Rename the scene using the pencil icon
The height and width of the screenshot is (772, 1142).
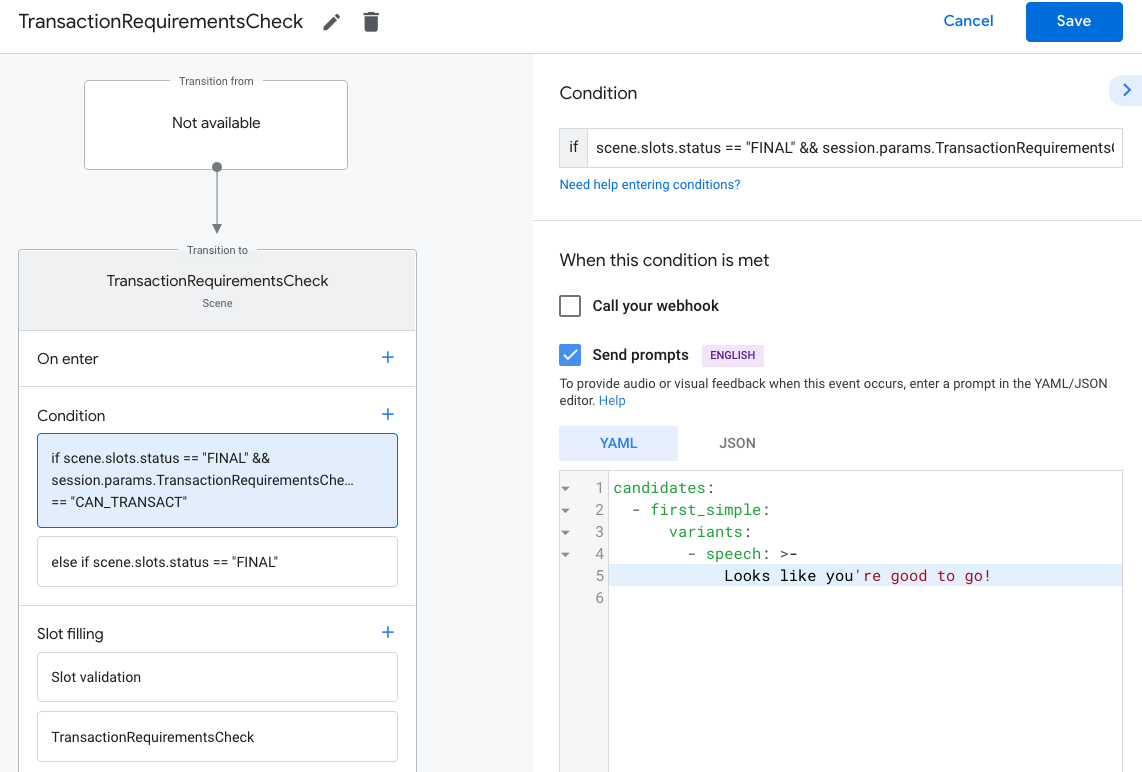click(x=331, y=21)
